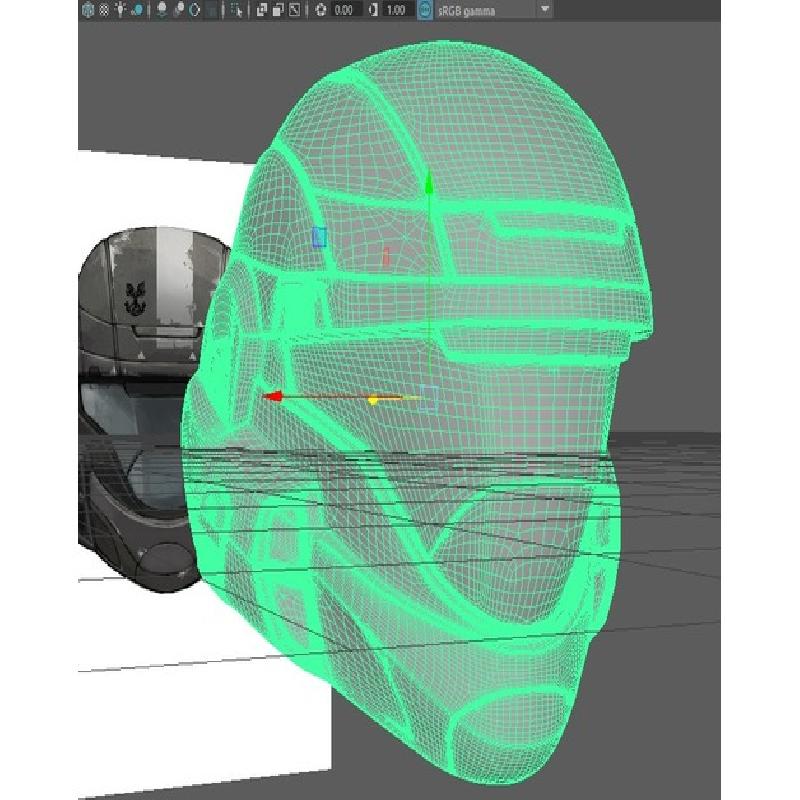Open the sRGB gamma color space dropdown
800x800 pixels.
545,10
